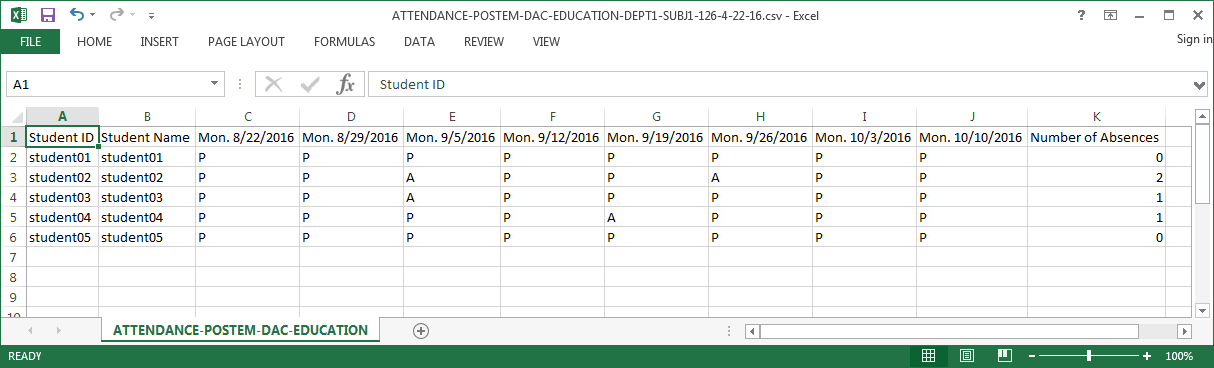Add a new sheet with the plus icon

[x=421, y=330]
